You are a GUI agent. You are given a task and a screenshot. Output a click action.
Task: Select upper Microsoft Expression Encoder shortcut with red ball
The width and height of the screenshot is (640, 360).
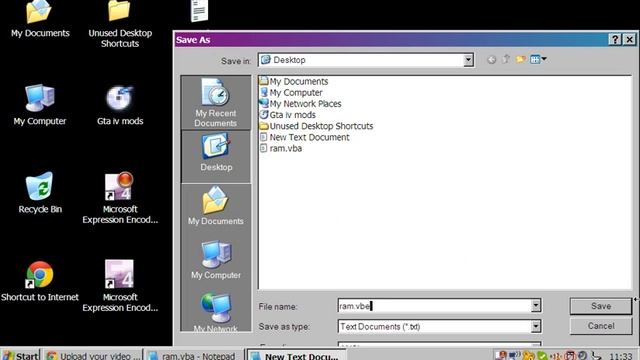tap(120, 198)
